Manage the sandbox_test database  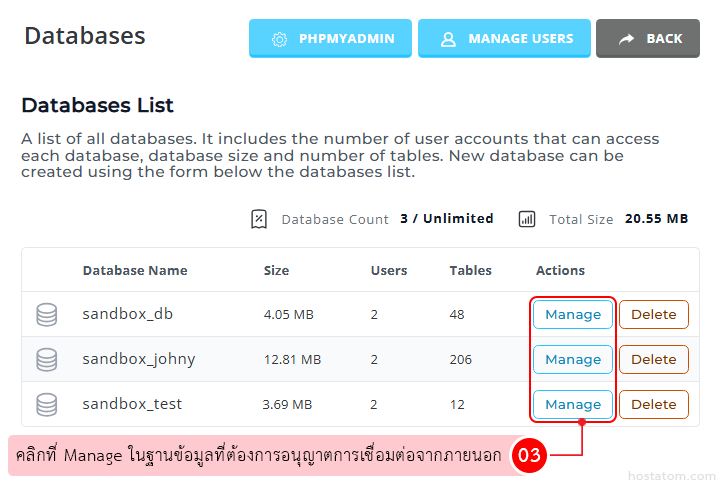tap(572, 404)
